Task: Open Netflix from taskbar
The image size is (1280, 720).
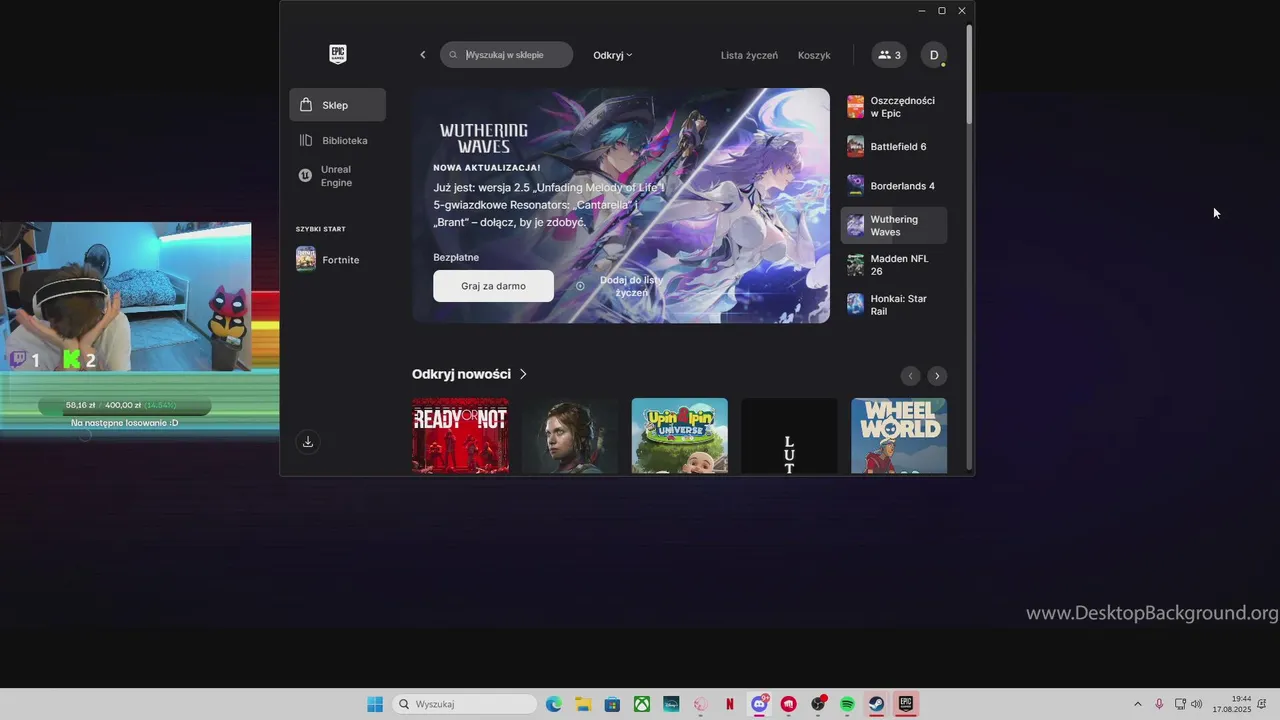Action: pyautogui.click(x=730, y=704)
